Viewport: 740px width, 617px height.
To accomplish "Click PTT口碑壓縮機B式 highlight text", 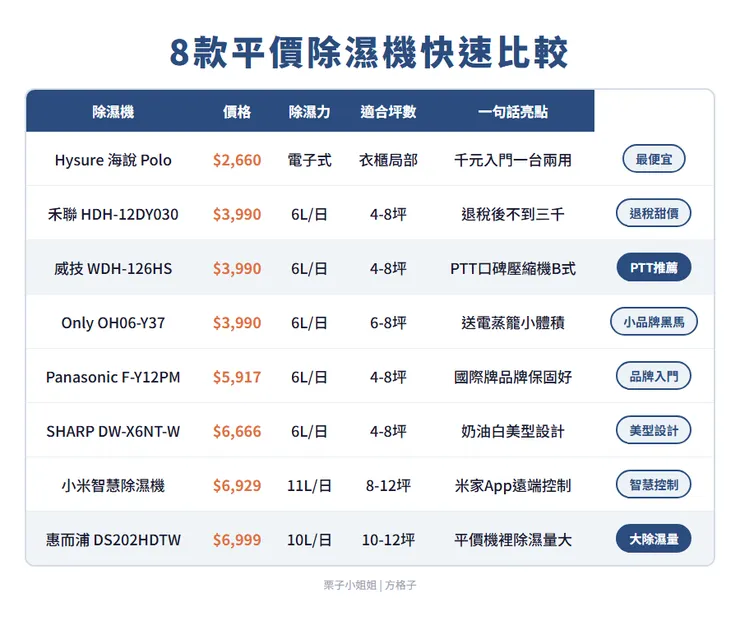I will point(513,269).
